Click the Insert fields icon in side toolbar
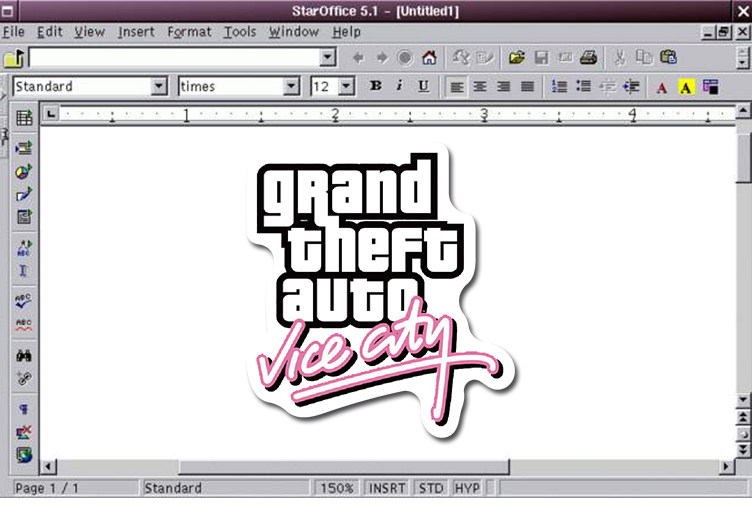752x520 pixels. [x=24, y=147]
